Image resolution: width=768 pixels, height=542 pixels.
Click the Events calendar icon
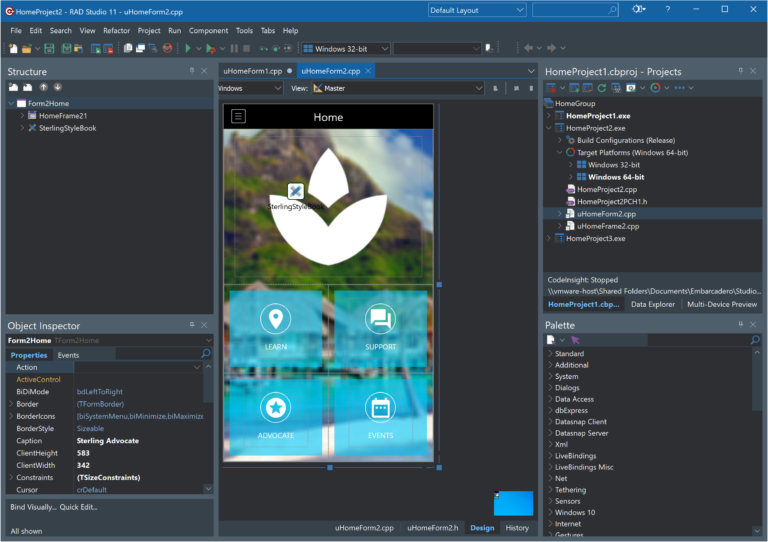coord(380,407)
